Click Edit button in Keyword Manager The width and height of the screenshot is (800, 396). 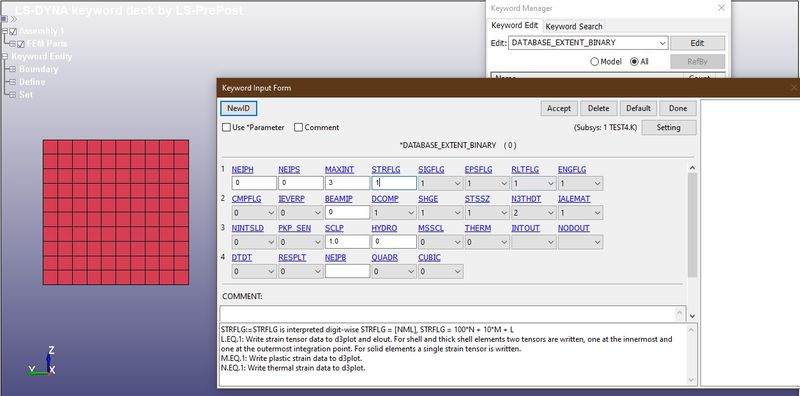[697, 43]
